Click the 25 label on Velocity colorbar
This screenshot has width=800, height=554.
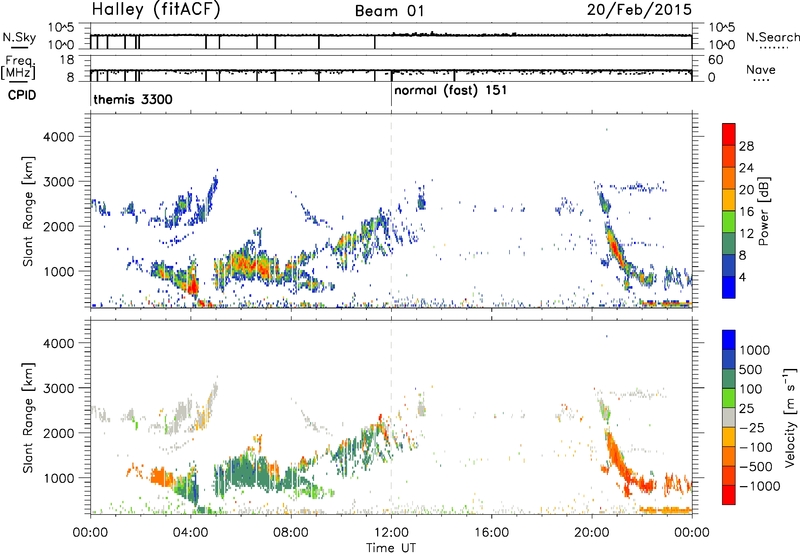coord(747,408)
